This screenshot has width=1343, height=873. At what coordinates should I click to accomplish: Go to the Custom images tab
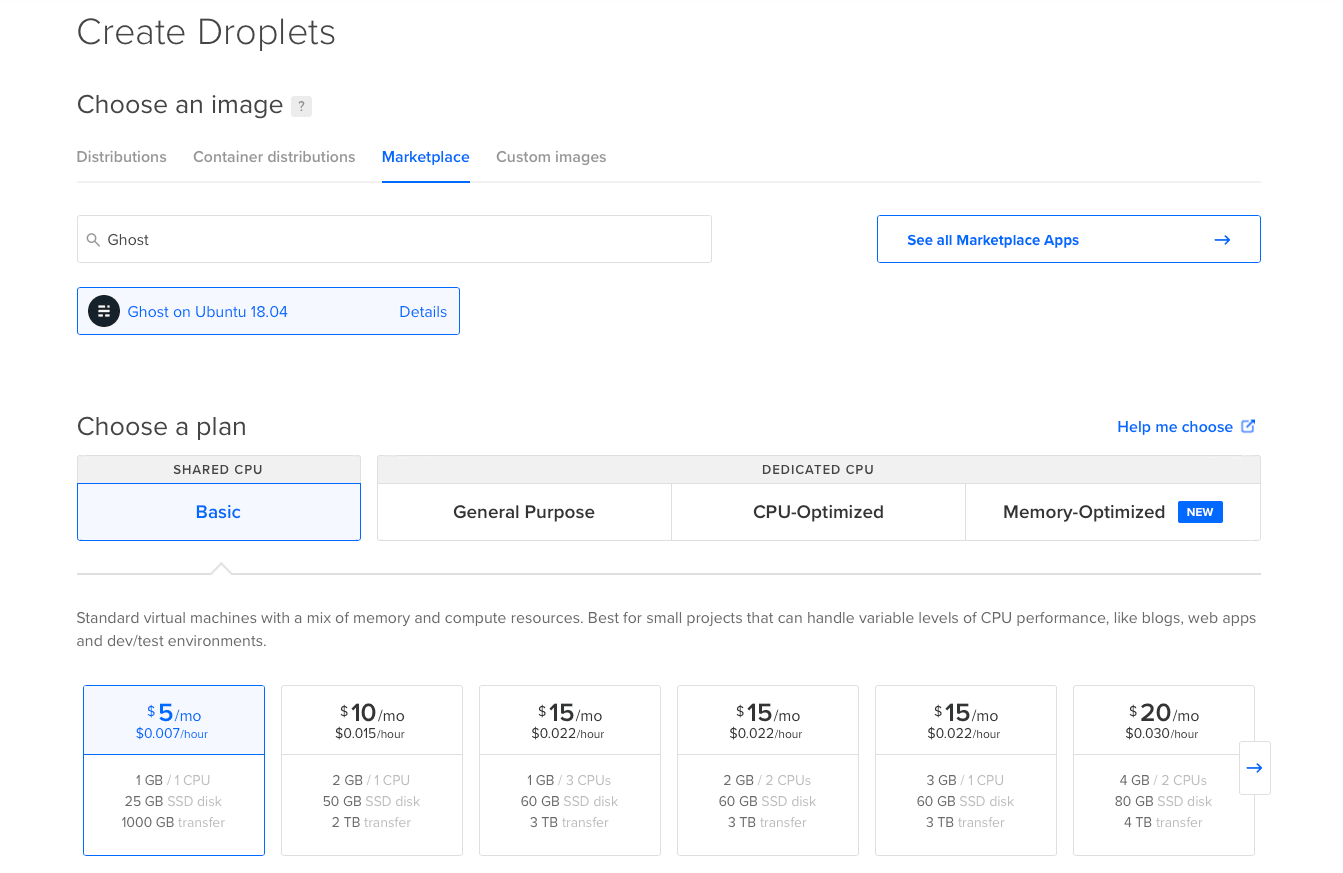point(551,157)
